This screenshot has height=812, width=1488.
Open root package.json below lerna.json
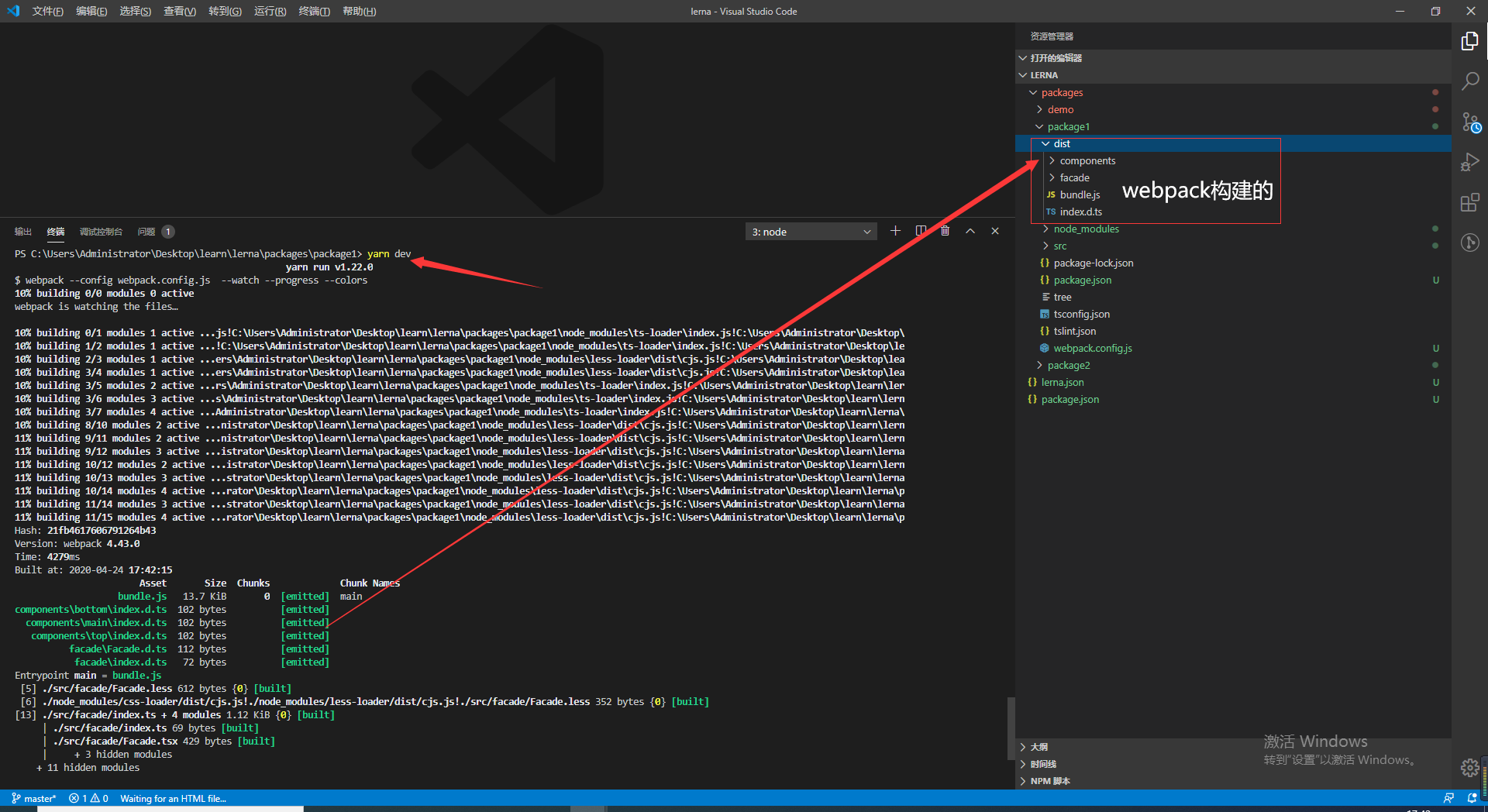(1069, 399)
